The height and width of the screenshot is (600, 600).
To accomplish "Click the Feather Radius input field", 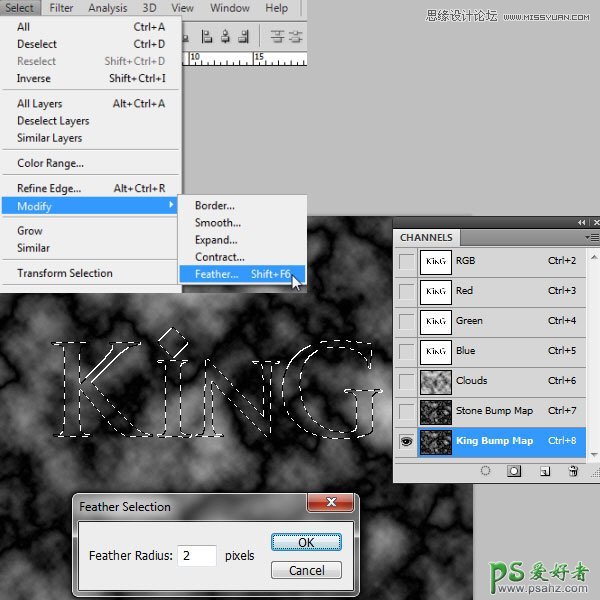I will point(197,555).
